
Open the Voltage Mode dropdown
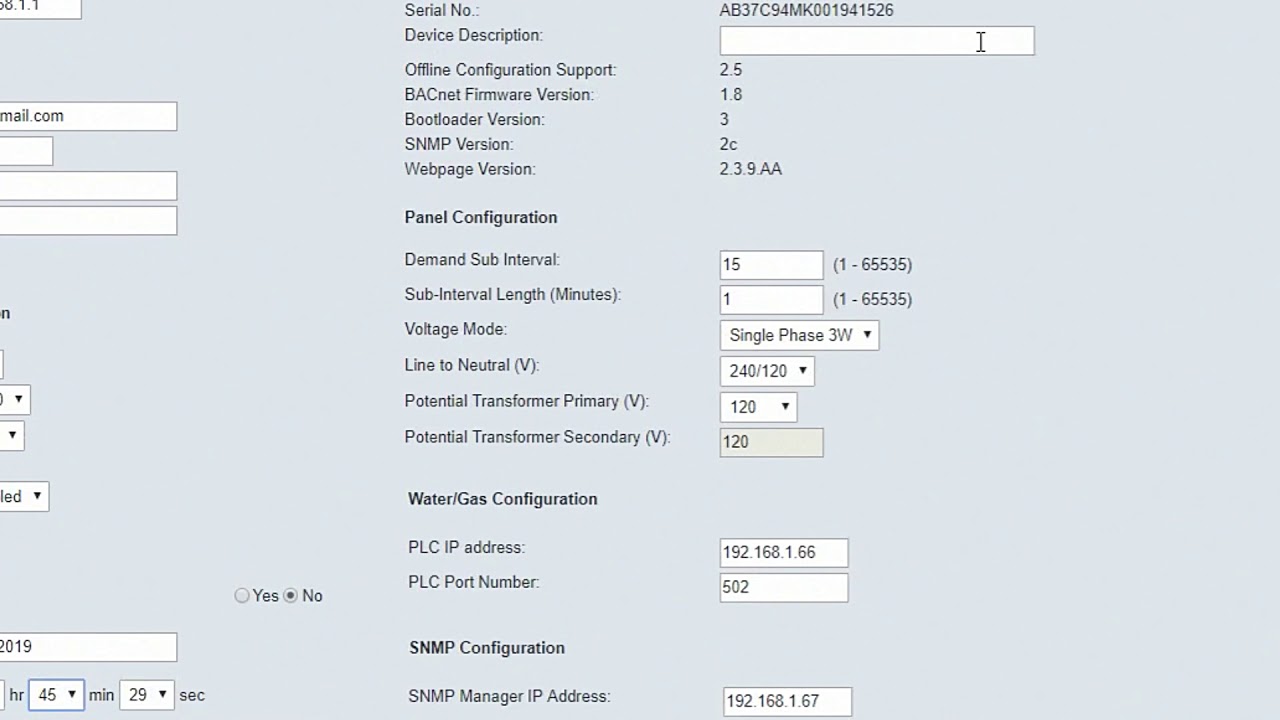tap(799, 335)
